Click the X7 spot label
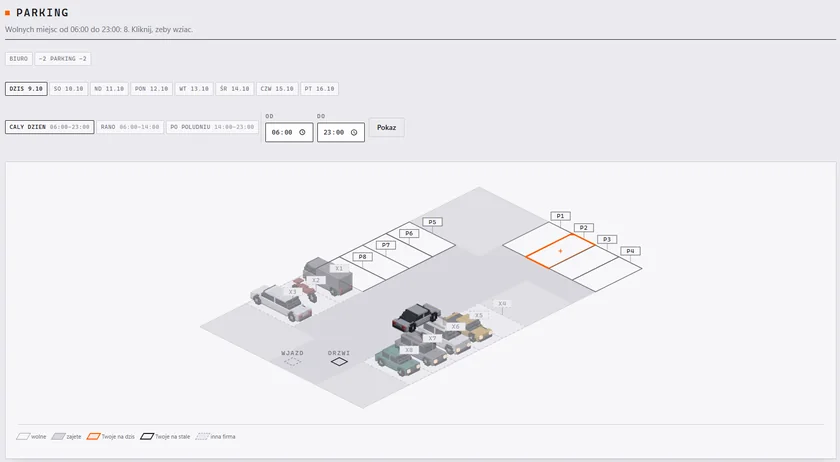Viewport: 840px width, 462px height. (432, 338)
